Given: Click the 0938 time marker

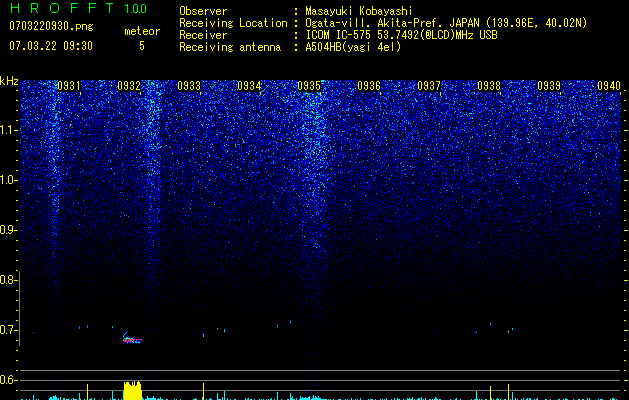Looking at the screenshot, I should click(489, 86).
